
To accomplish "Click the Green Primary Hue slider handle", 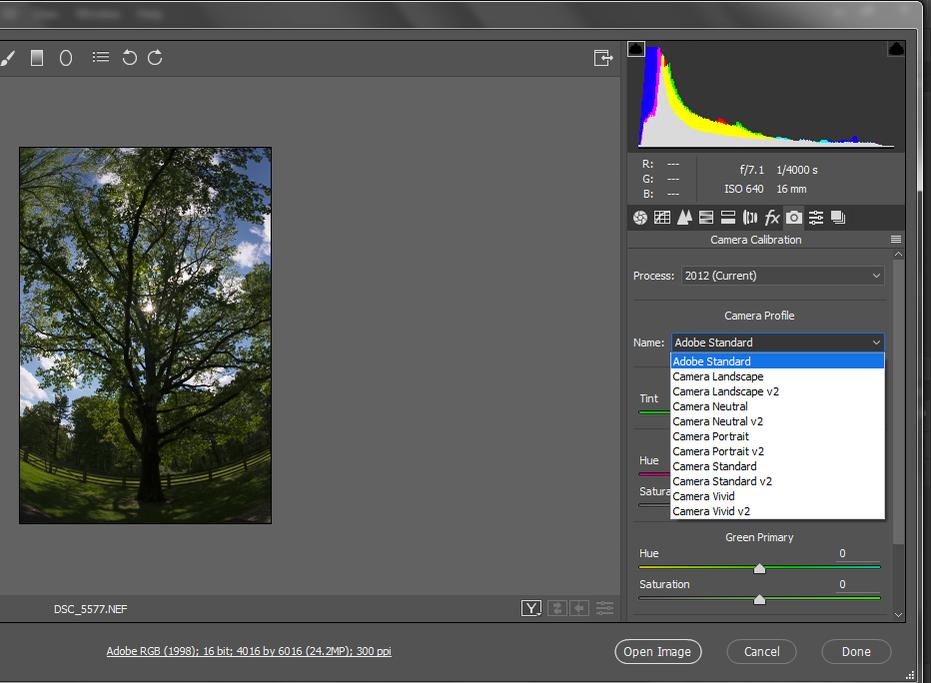I will [x=759, y=568].
